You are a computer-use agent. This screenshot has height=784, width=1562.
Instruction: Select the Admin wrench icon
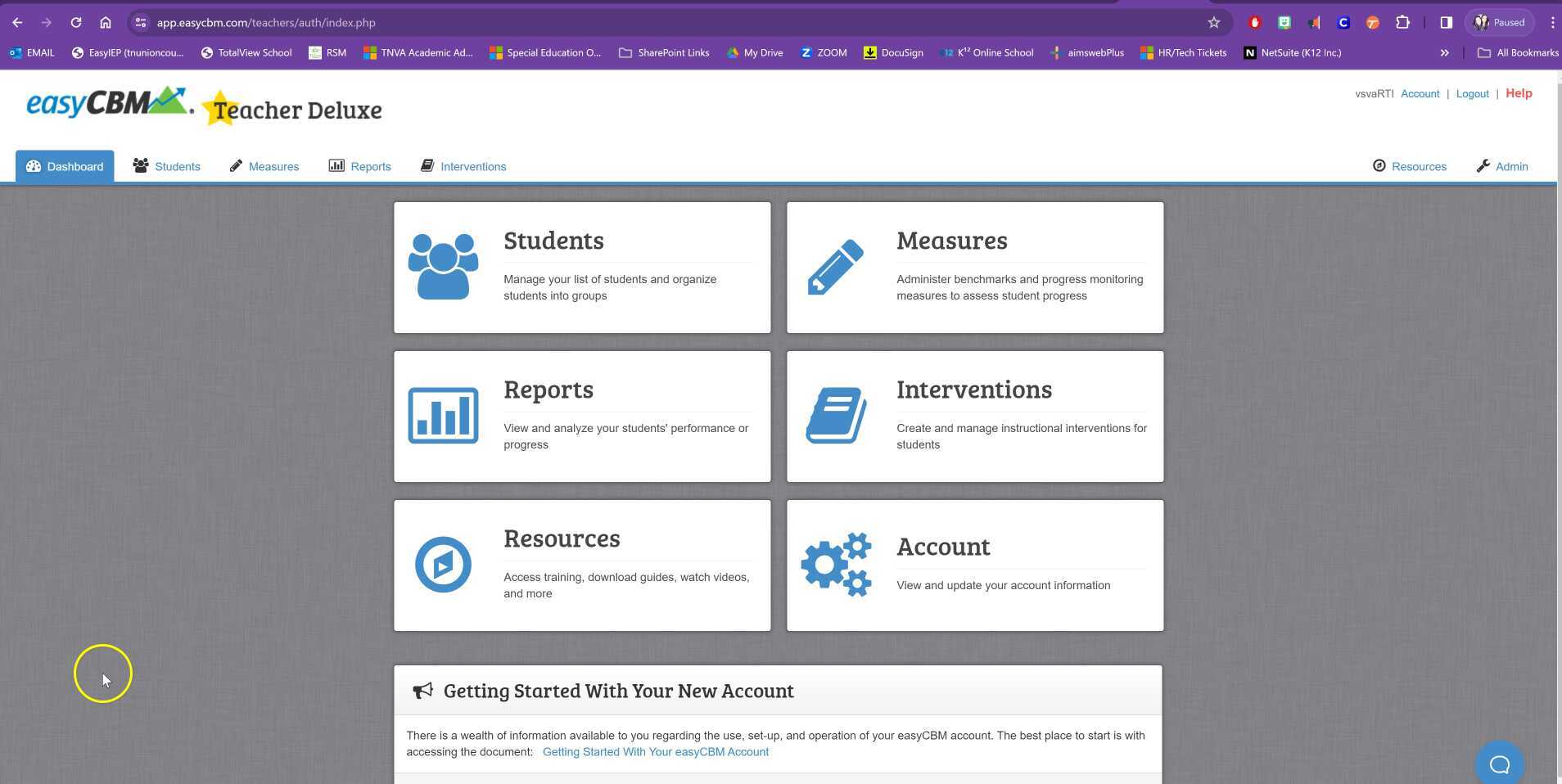[1483, 166]
